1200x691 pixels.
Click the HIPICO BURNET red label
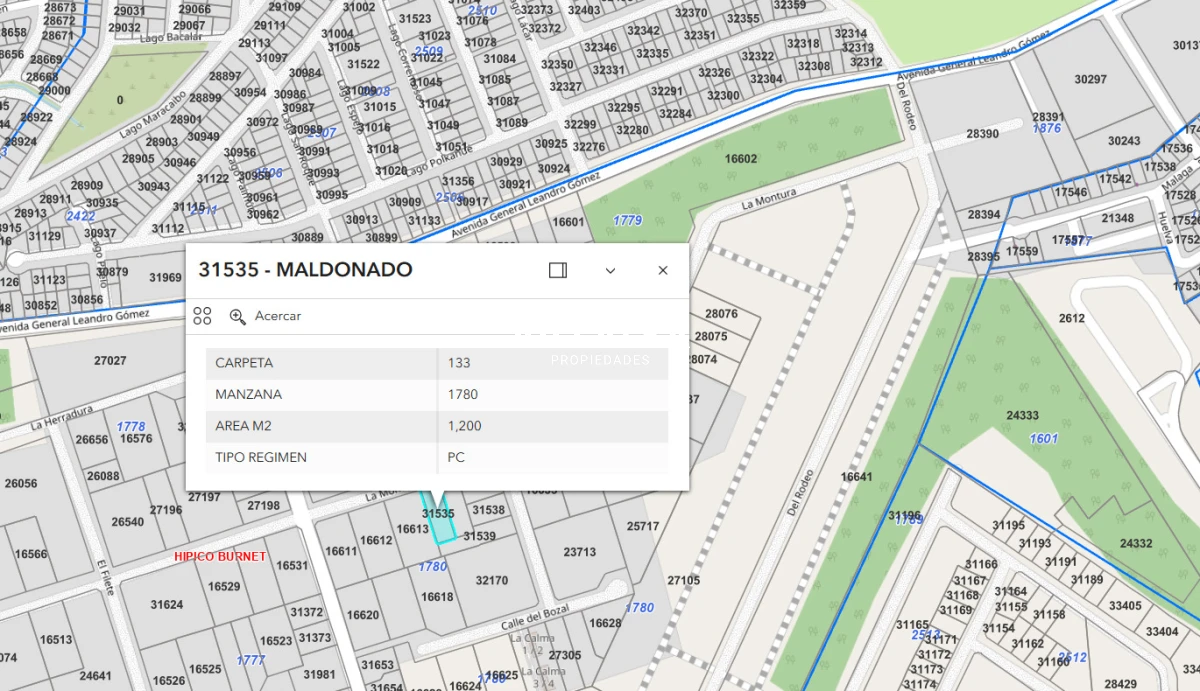pos(220,556)
